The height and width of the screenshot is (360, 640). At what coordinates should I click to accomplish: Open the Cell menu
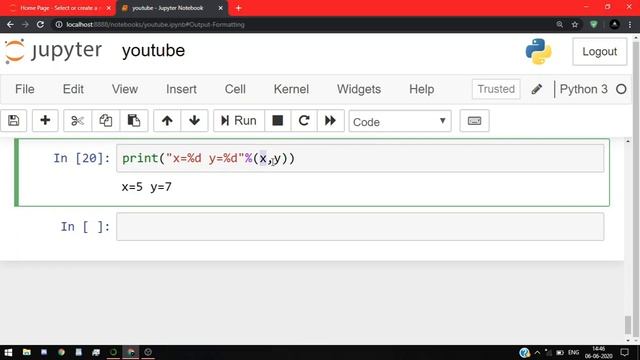click(235, 89)
